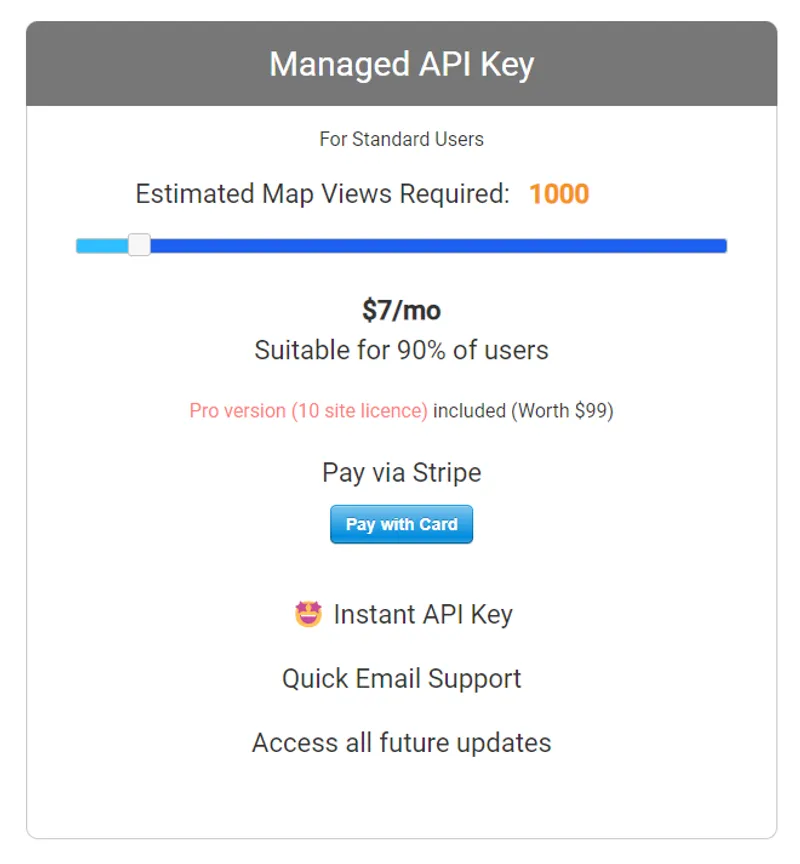Select the Access all future updates text
The width and height of the screenshot is (800, 864).
click(x=400, y=742)
